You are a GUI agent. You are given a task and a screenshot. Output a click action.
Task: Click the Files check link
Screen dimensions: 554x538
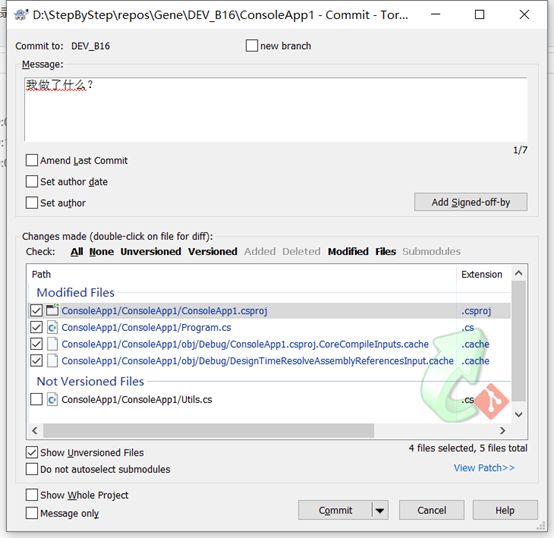(385, 252)
